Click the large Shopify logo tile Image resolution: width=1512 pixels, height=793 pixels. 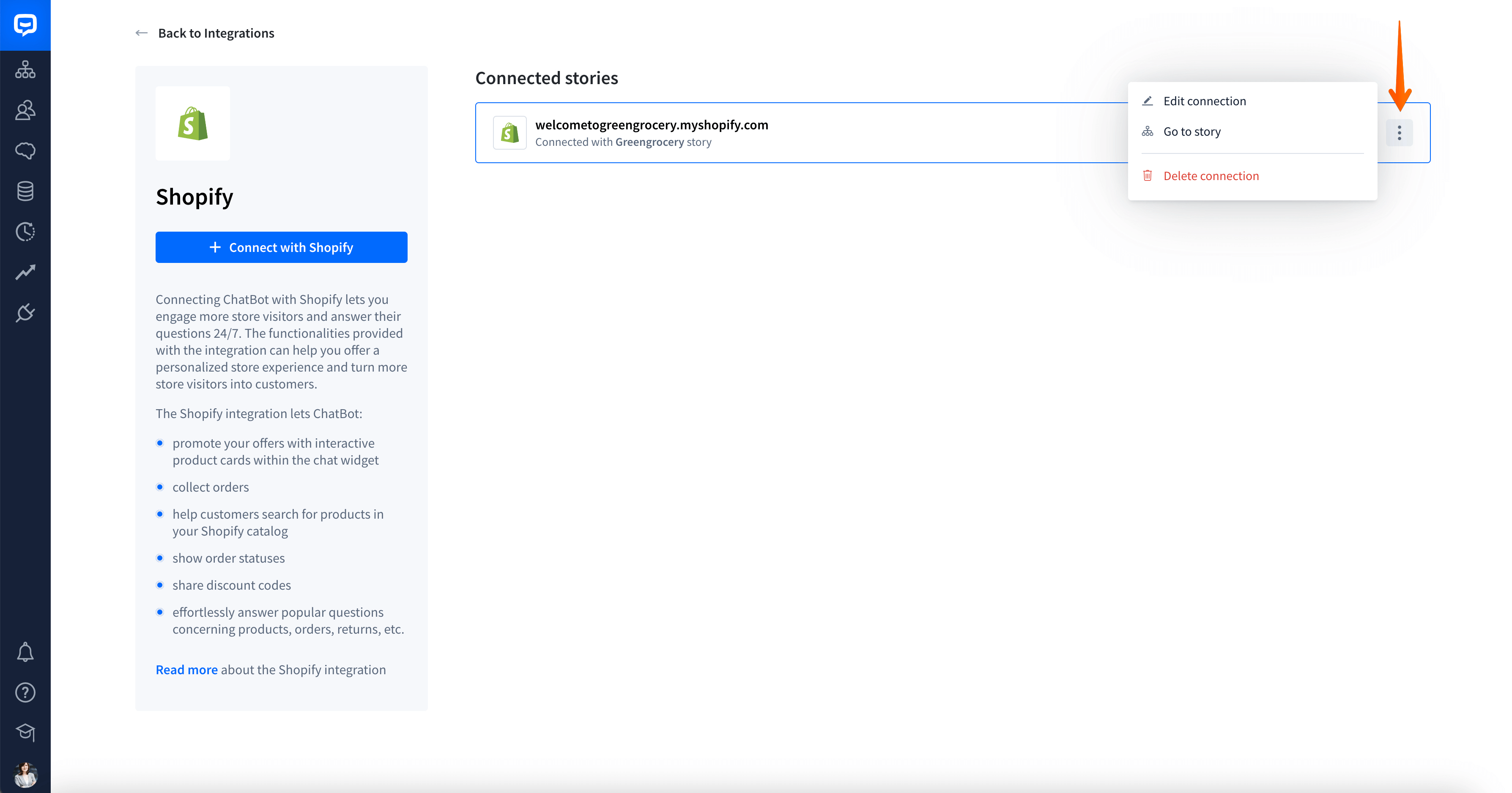[x=192, y=123]
